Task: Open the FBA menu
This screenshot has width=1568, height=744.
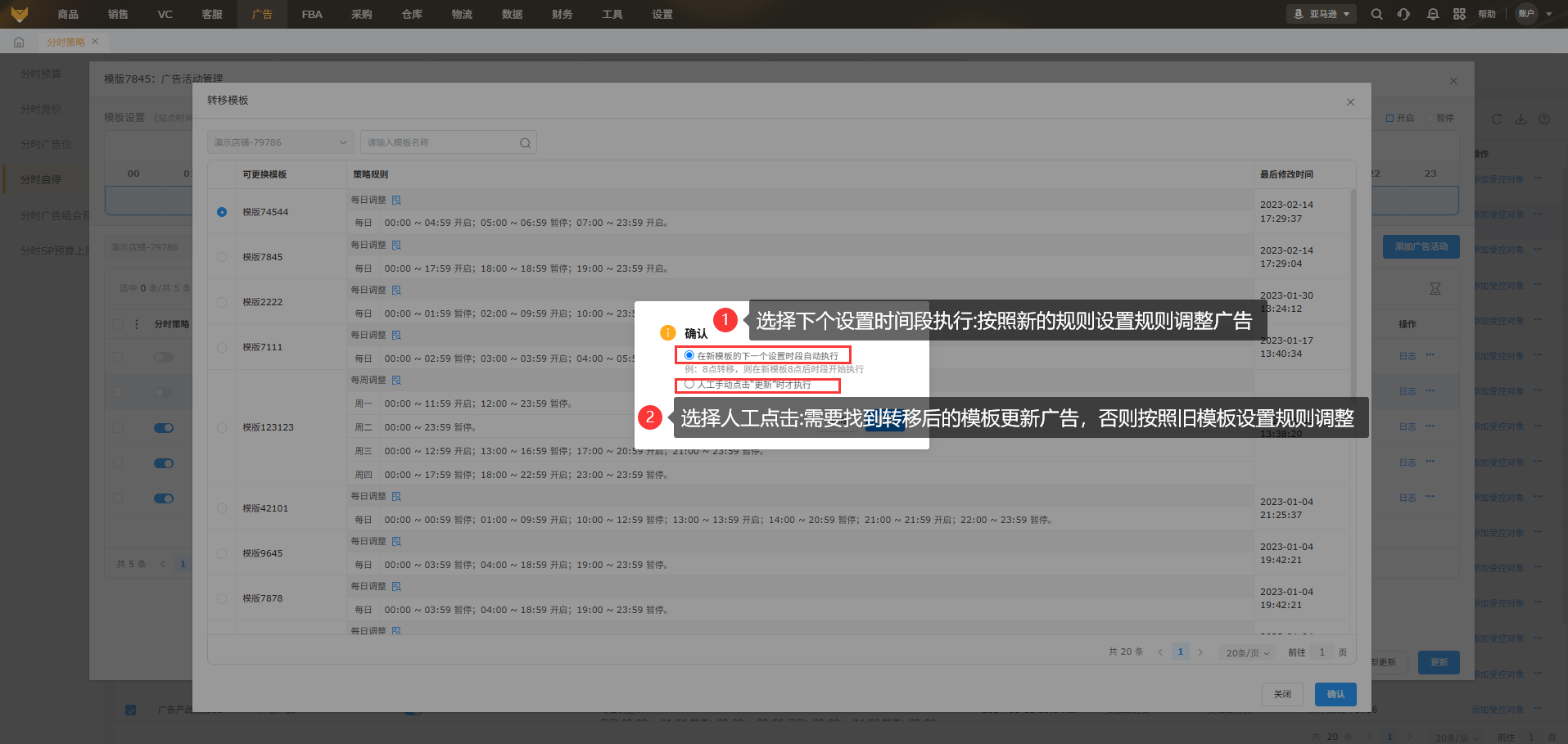Action: point(312,14)
